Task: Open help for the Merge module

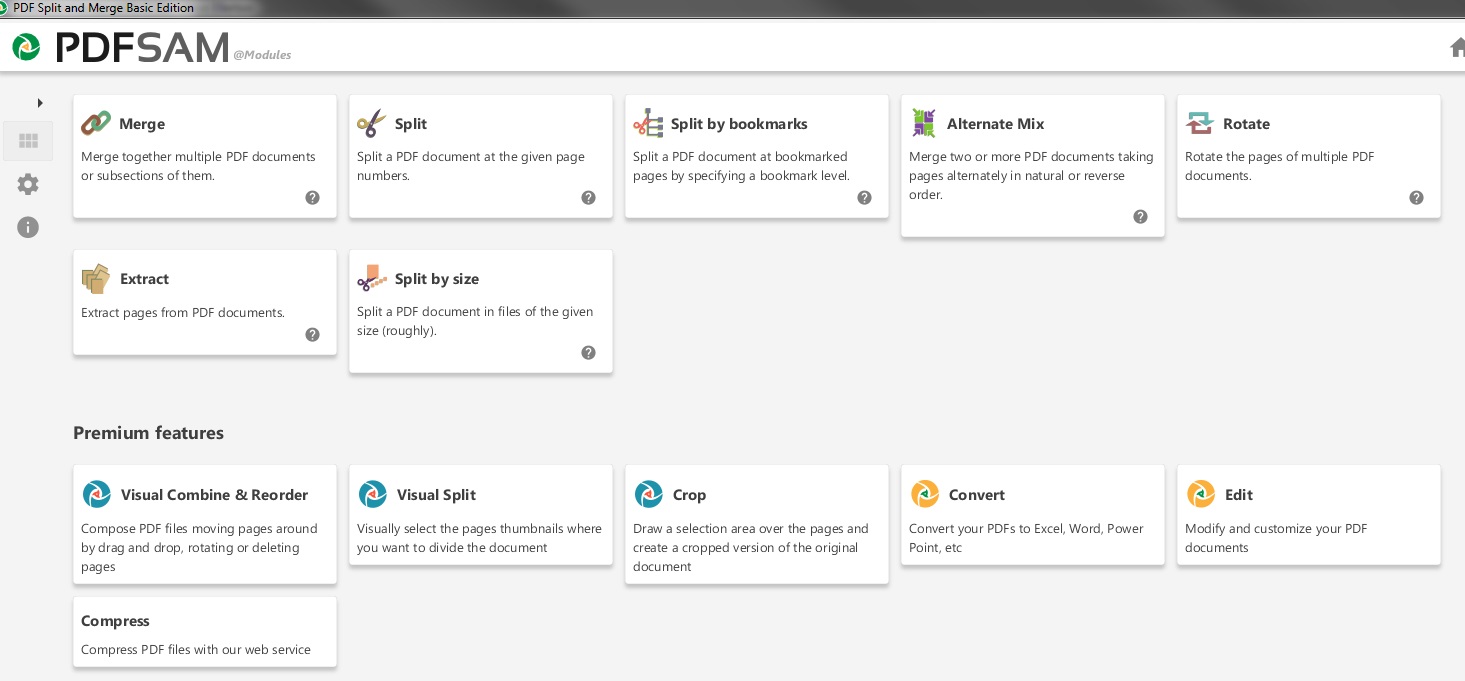Action: click(312, 197)
